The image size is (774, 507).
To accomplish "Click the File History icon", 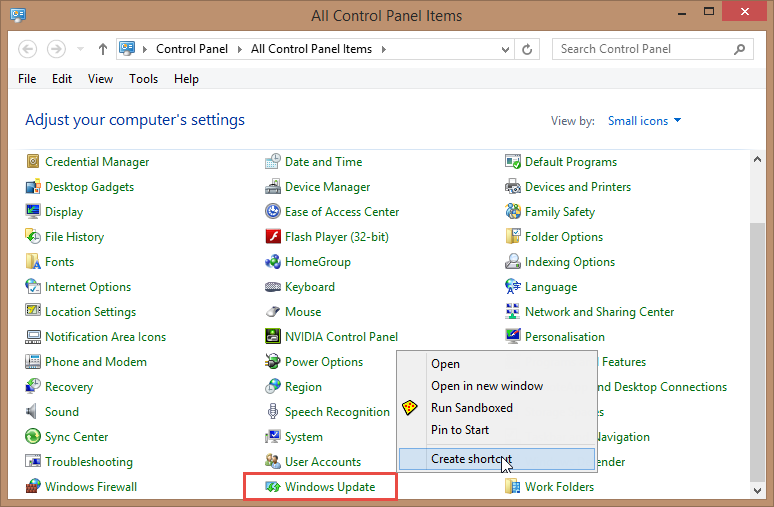I will (x=33, y=236).
